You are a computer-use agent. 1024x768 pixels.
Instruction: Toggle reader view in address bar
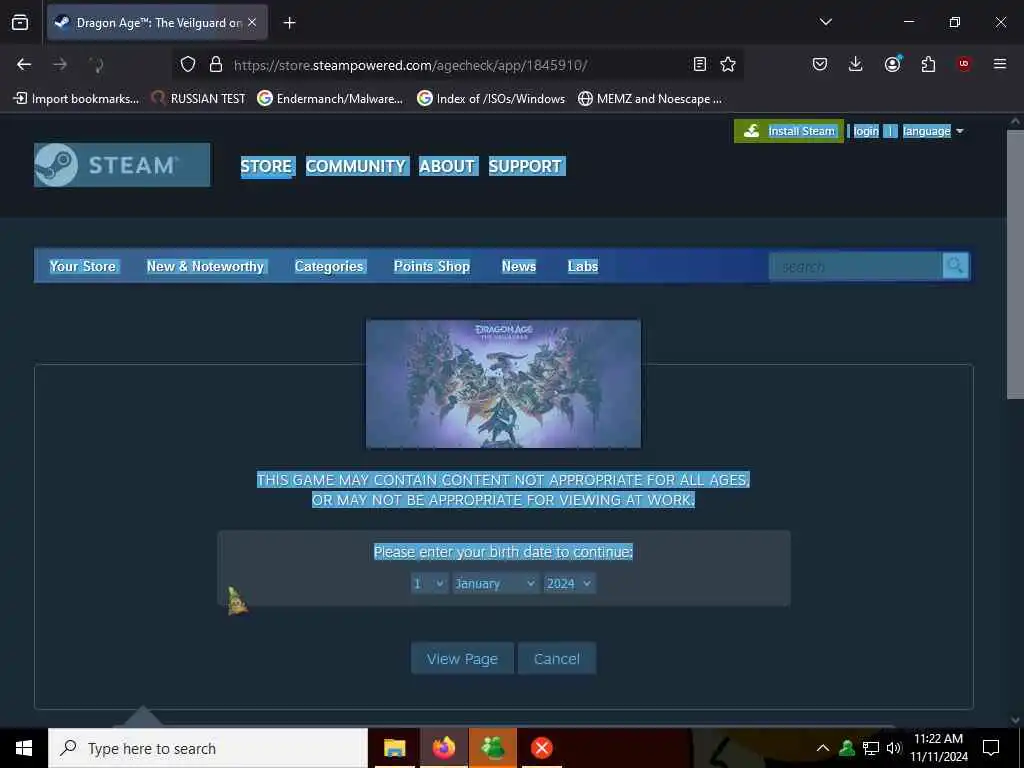click(x=699, y=64)
